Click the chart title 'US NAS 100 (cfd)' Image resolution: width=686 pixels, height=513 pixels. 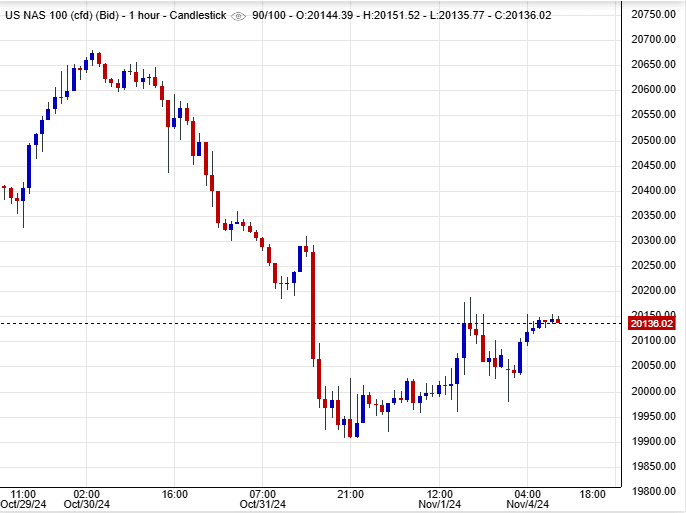pyautogui.click(x=59, y=16)
